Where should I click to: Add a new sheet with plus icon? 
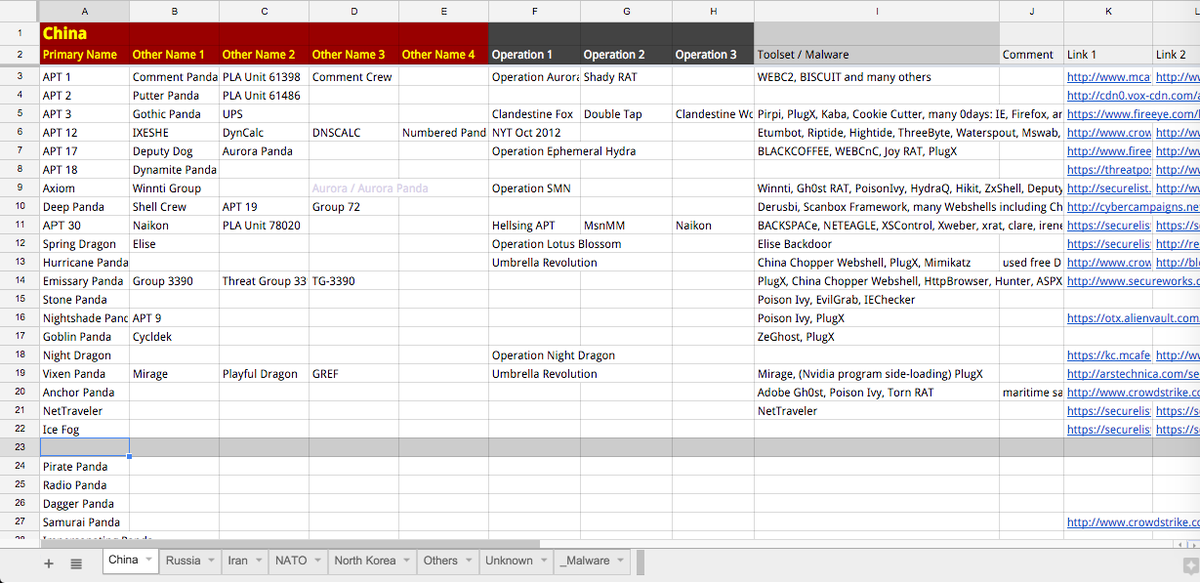click(x=49, y=563)
